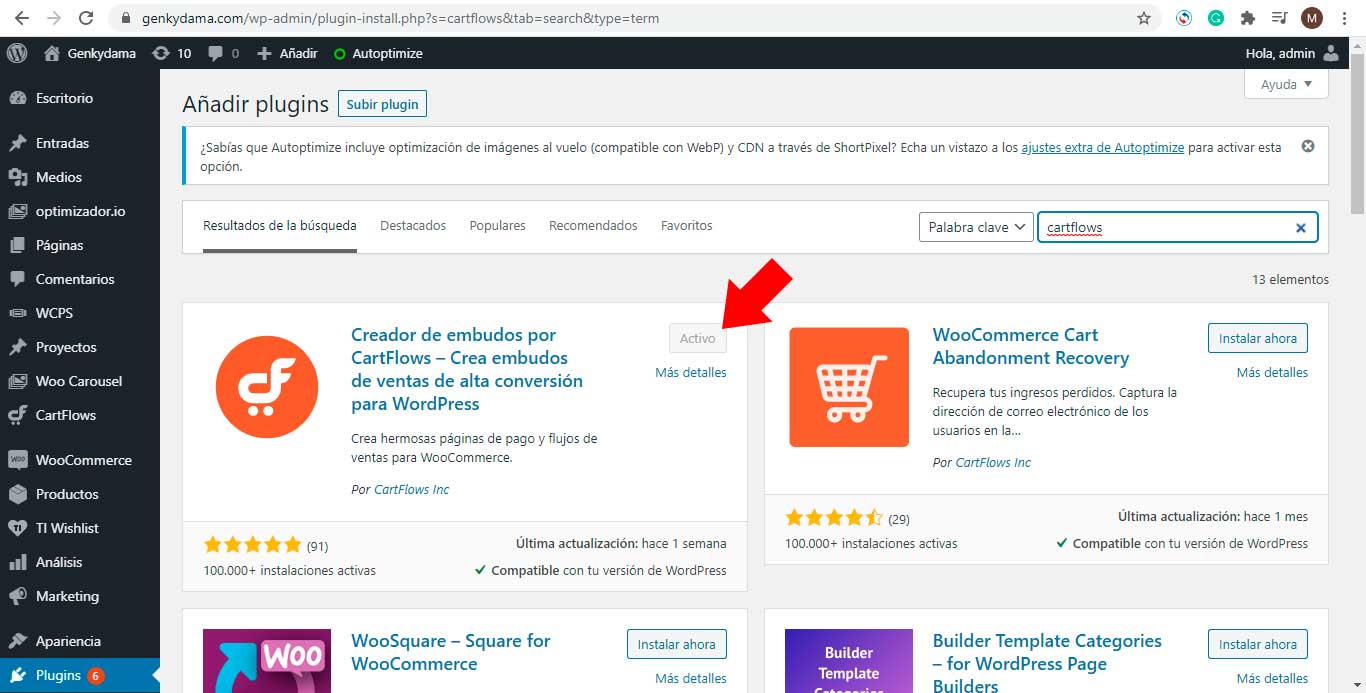Switch to the Populares tab
Viewport: 1366px width, 693px height.
tap(497, 226)
